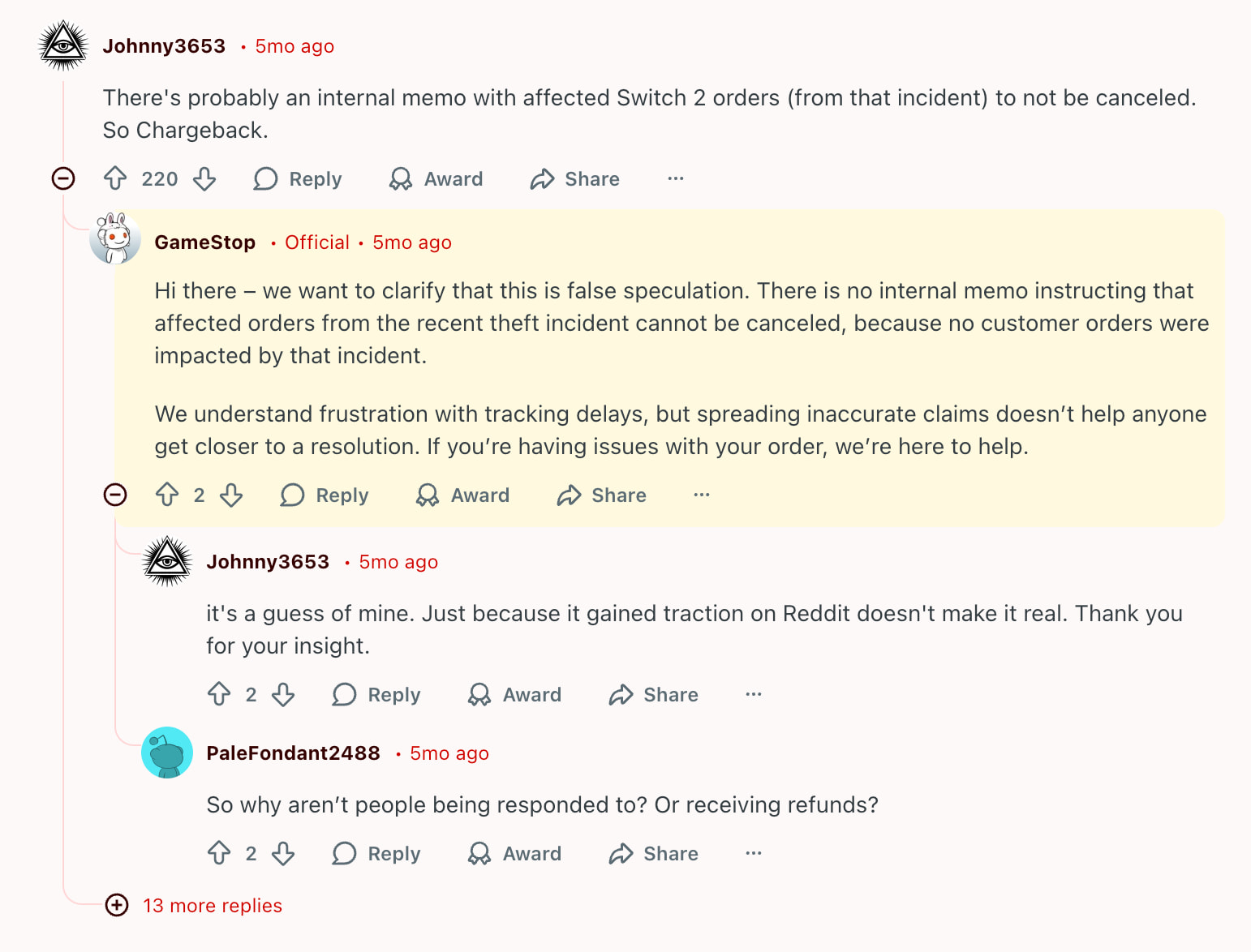Upvote PaleFondant2488's refund question
Image resolution: width=1251 pixels, height=952 pixels.
pyautogui.click(x=218, y=853)
